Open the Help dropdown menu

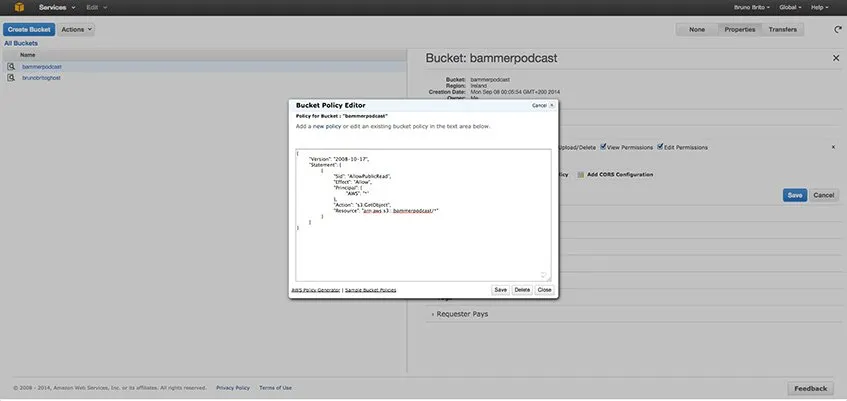[820, 8]
